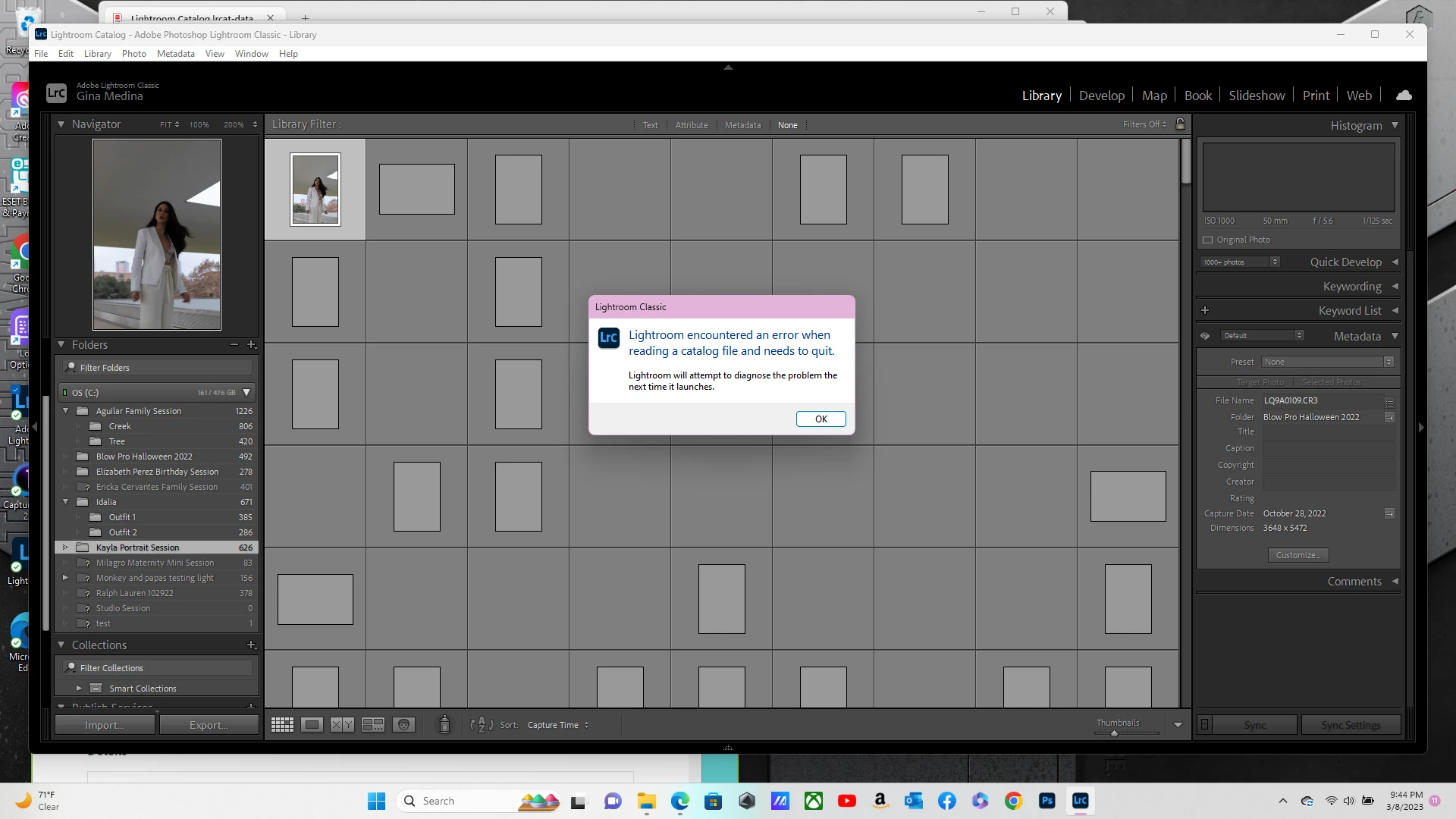Click the Import button
Screen dimensions: 1456x819
[x=105, y=725]
